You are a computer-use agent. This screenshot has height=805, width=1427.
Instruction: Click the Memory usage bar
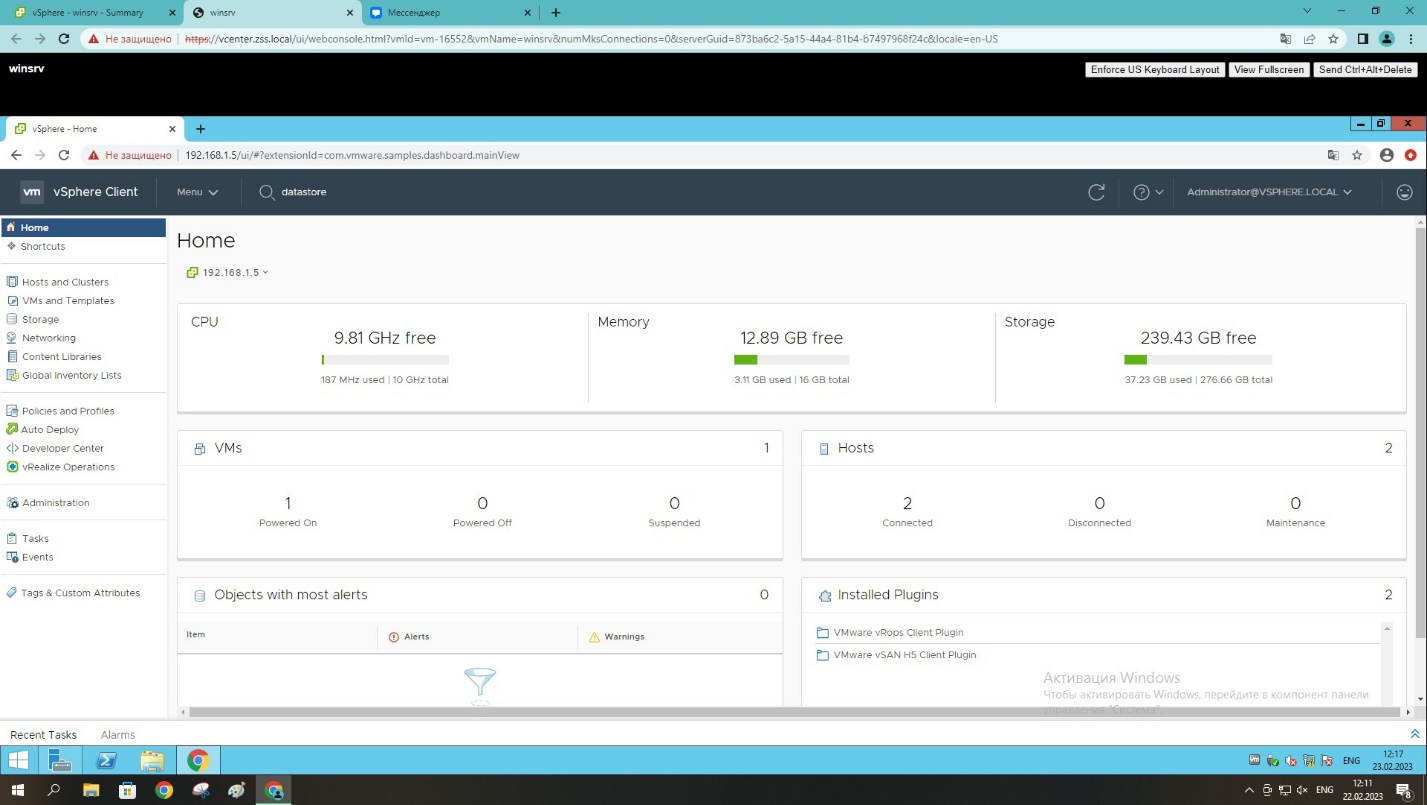791,360
